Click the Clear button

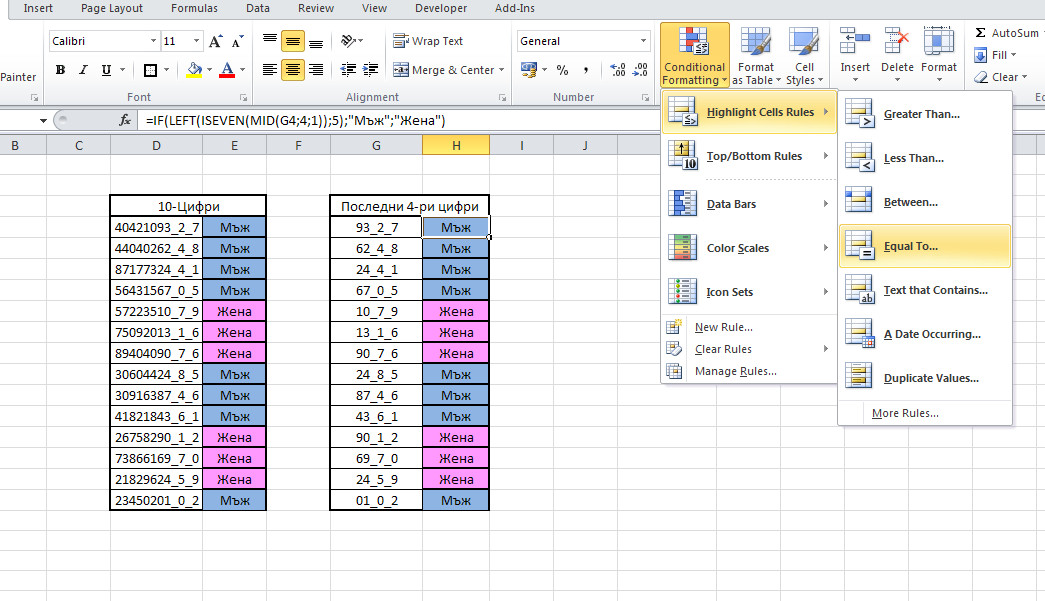(x=1000, y=77)
